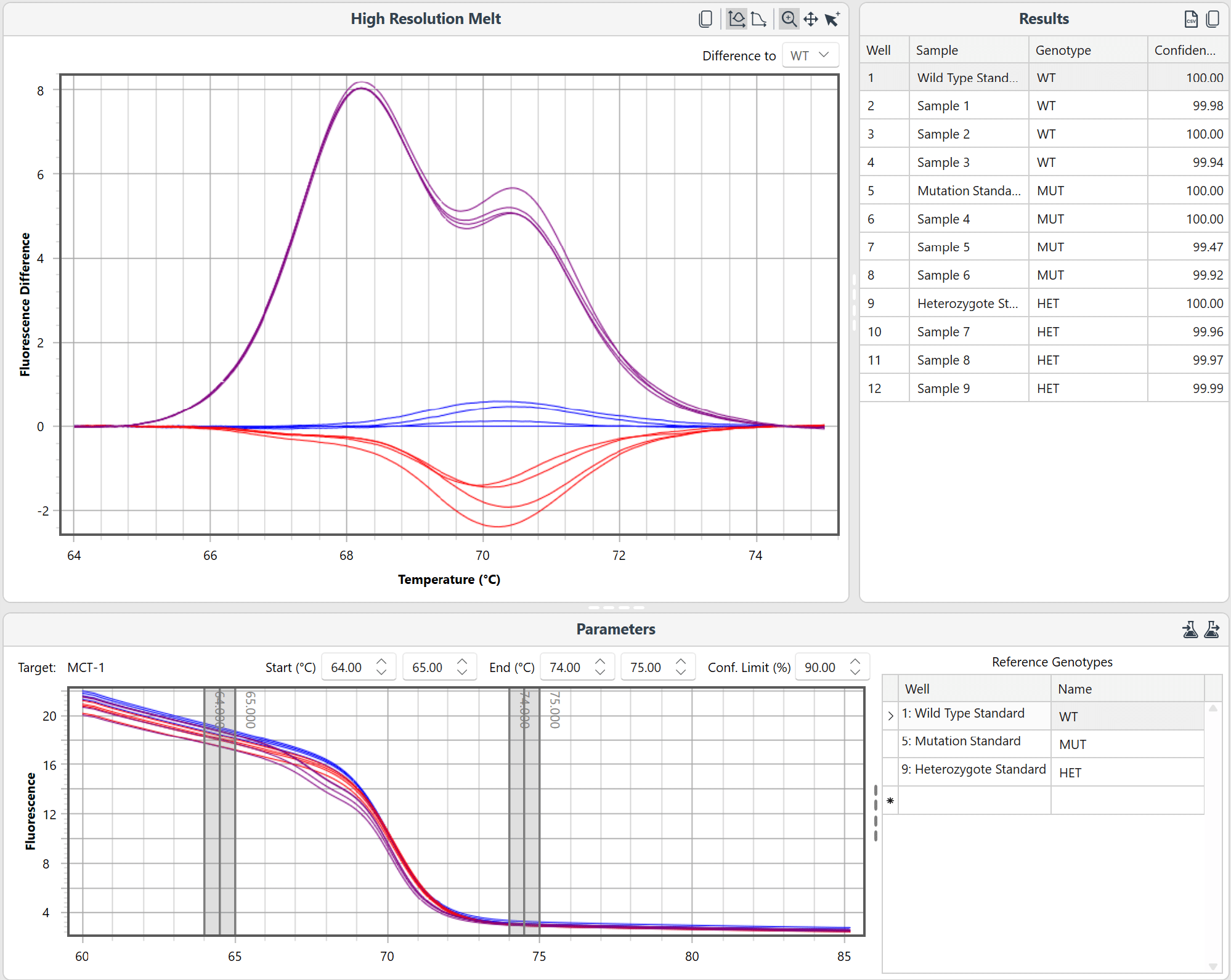1231x980 pixels.
Task: Click the export parameters flask icon
Action: pyautogui.click(x=1212, y=630)
